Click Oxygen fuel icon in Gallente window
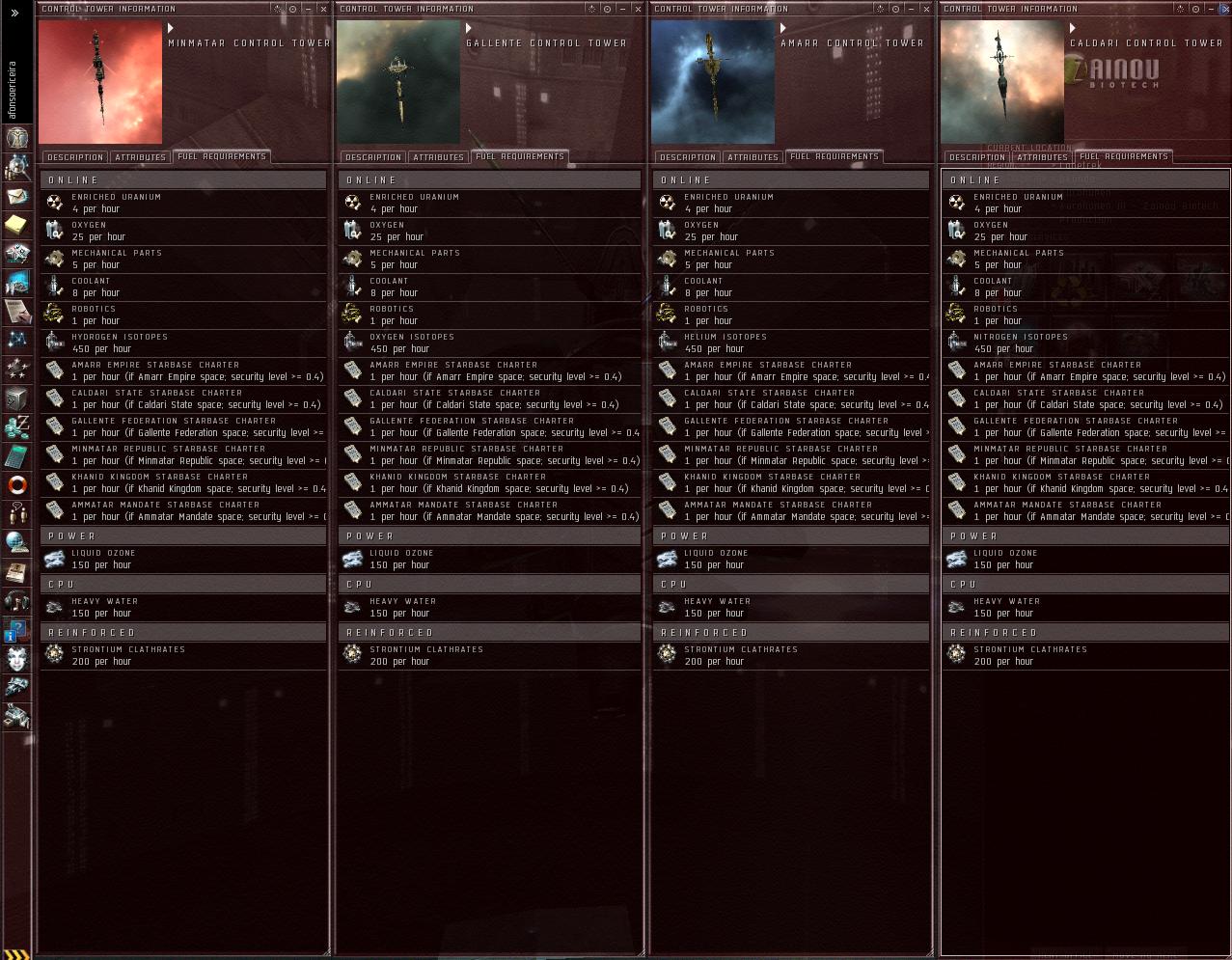Image resolution: width=1232 pixels, height=960 pixels. click(x=352, y=231)
